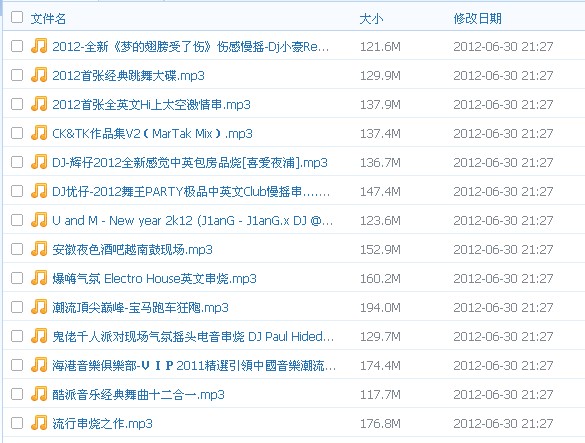Sort by the 修改日期 column header
This screenshot has width=585, height=443.
pyautogui.click(x=477, y=18)
